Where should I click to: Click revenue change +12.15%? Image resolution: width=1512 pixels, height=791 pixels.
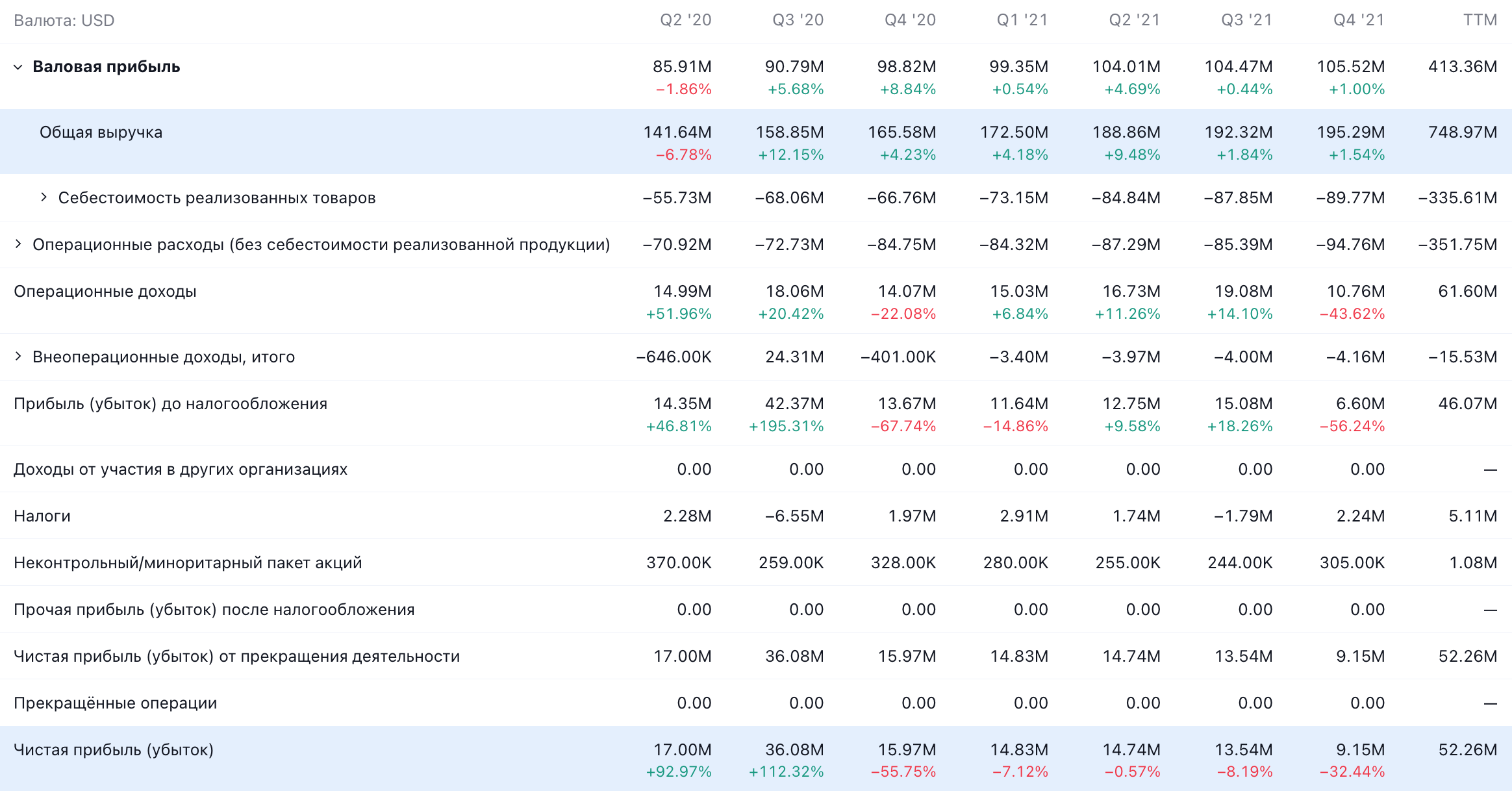[791, 155]
